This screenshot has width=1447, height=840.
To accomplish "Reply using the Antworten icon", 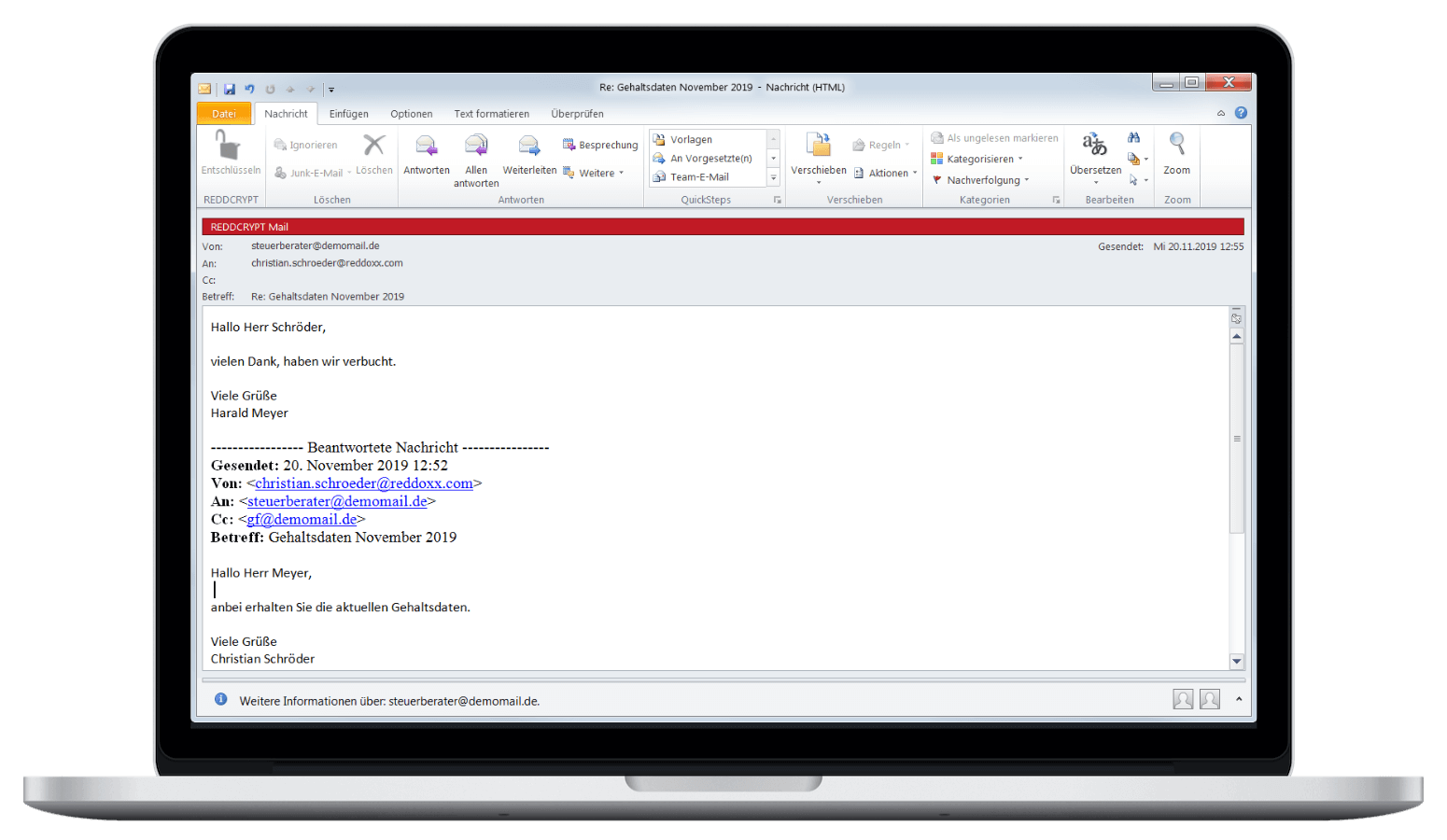I will [x=427, y=146].
